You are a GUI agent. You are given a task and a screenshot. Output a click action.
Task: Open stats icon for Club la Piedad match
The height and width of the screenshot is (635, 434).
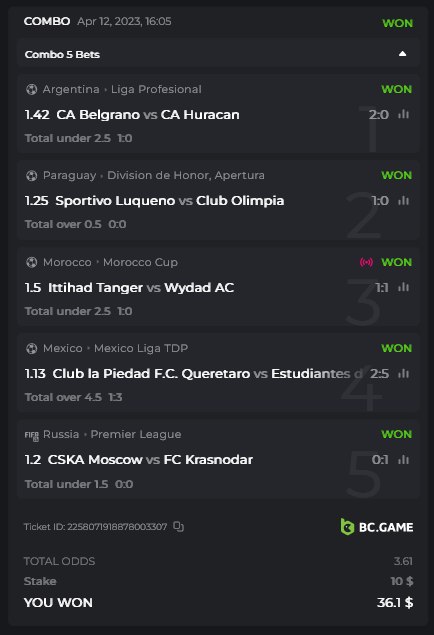[404, 373]
